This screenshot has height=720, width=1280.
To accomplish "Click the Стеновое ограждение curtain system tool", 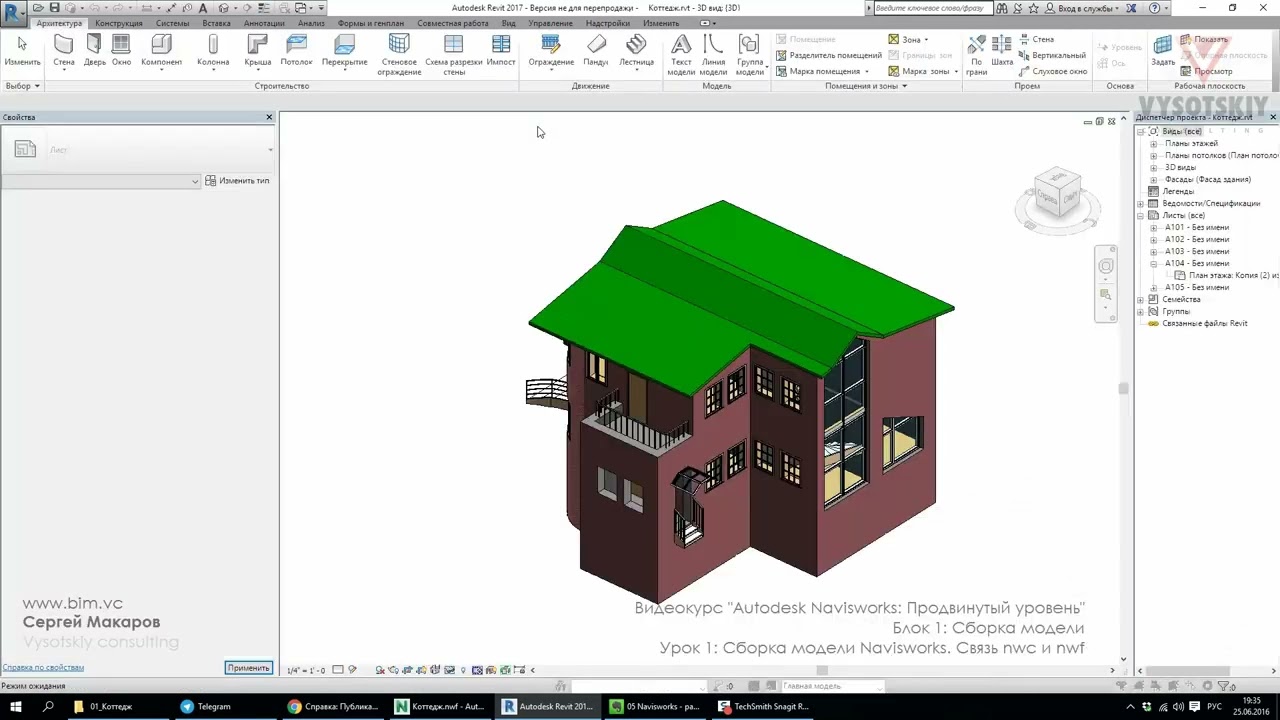I will pos(399,55).
